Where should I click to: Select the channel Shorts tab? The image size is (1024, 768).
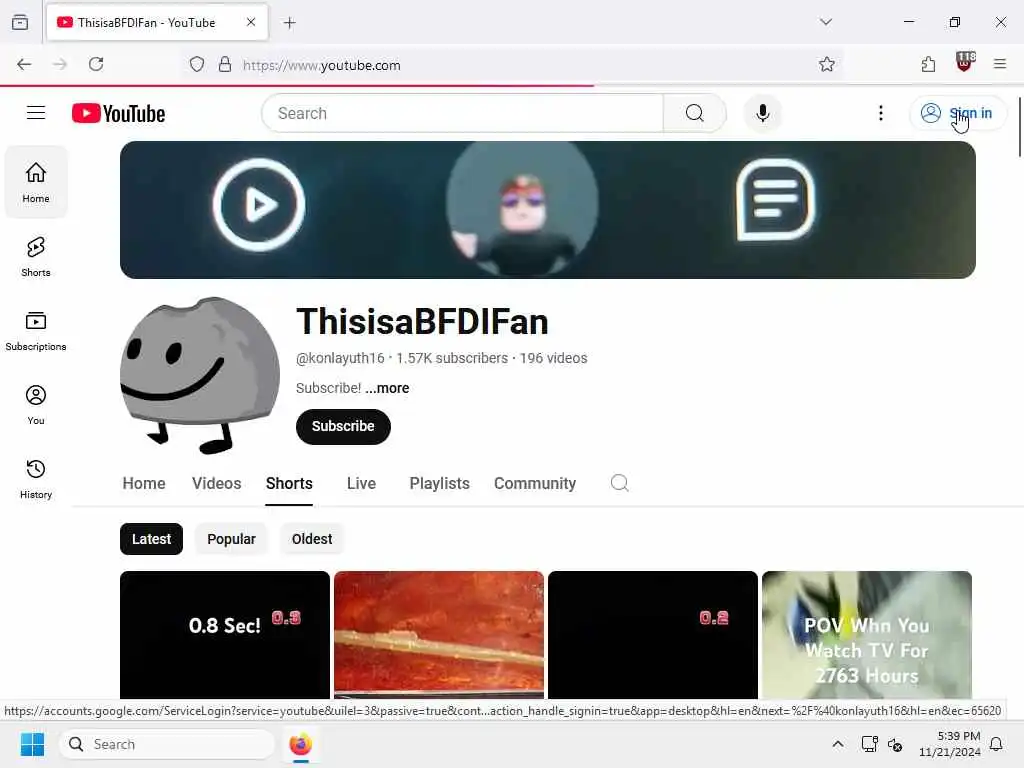point(289,483)
